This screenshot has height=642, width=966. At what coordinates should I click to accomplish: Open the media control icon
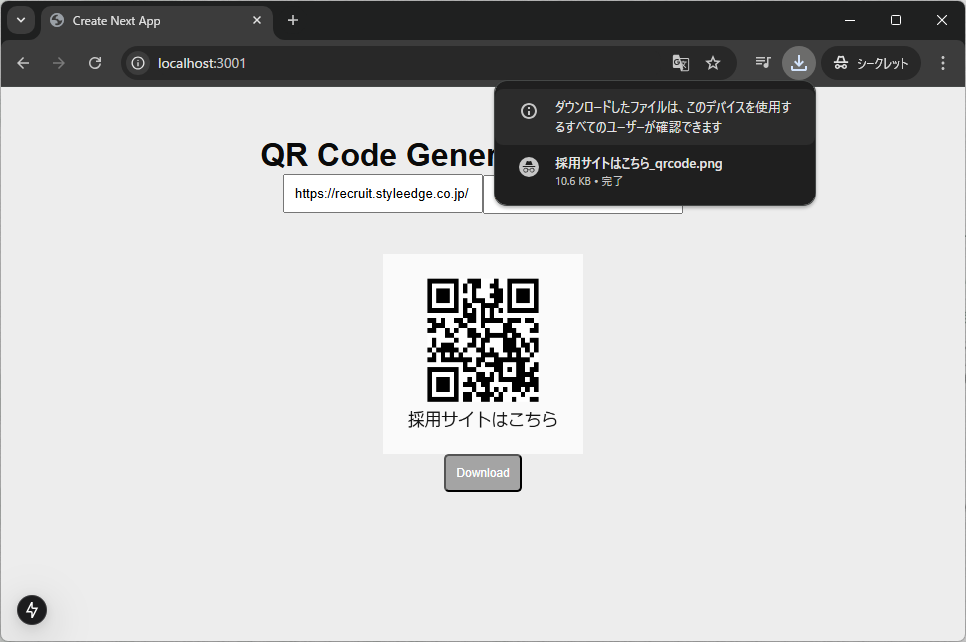[763, 62]
